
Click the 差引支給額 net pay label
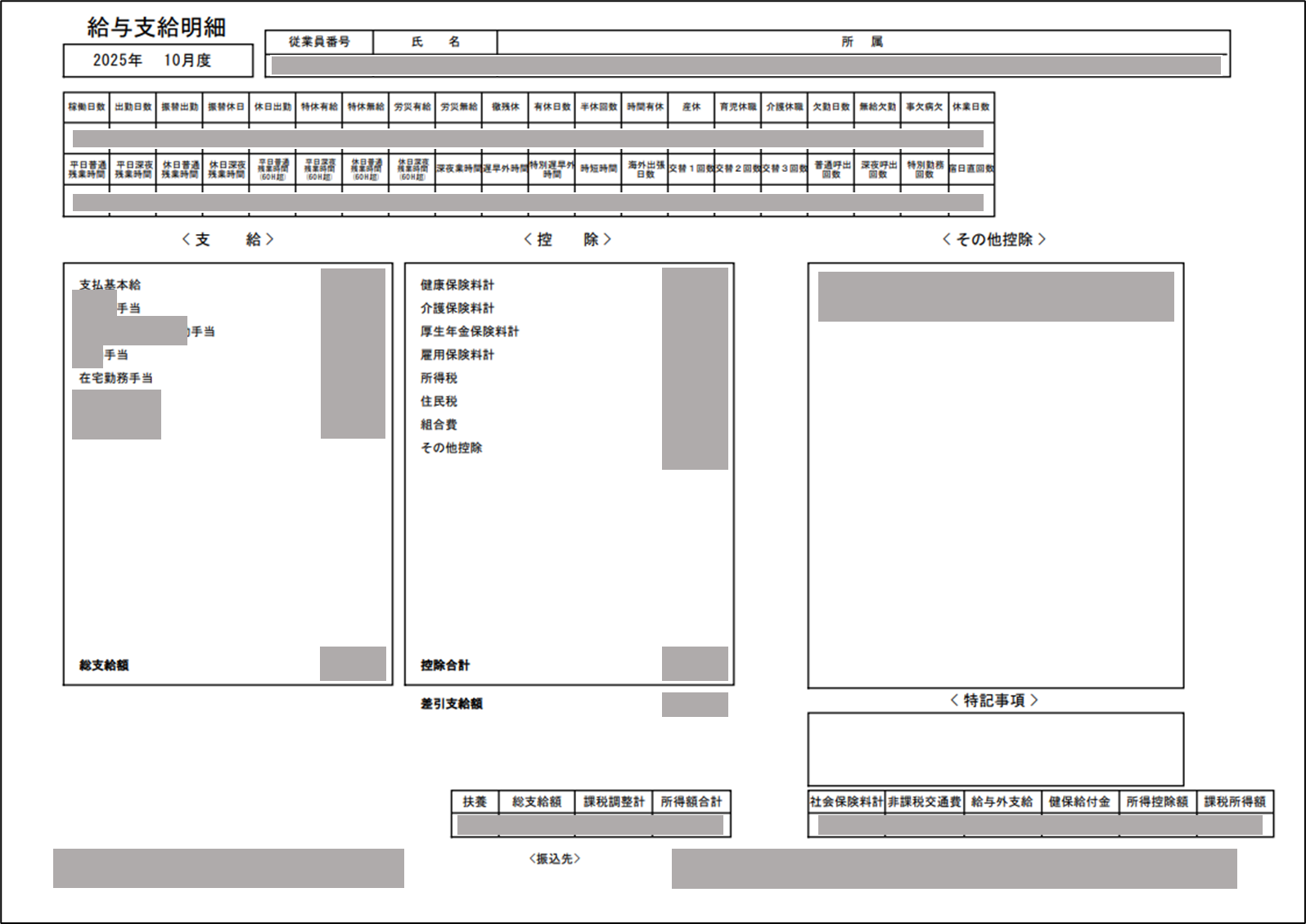pyautogui.click(x=452, y=704)
